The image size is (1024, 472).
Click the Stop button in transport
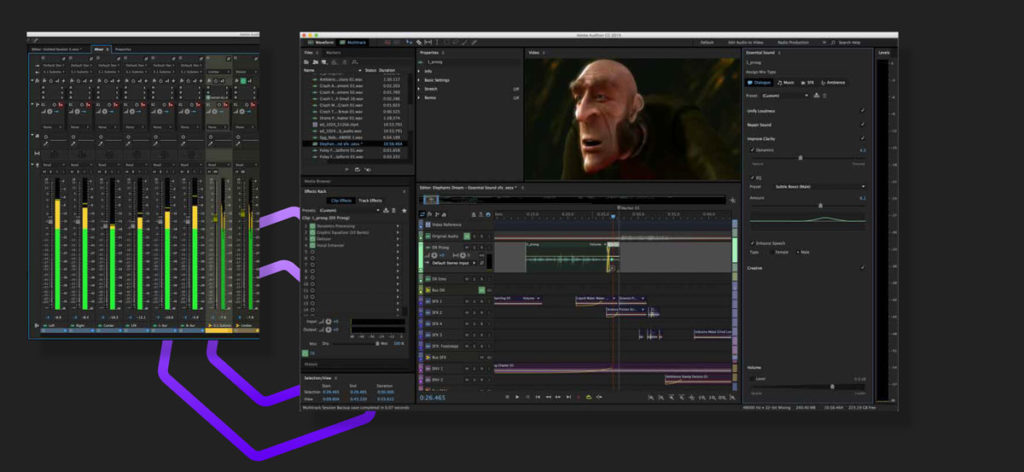coord(506,397)
